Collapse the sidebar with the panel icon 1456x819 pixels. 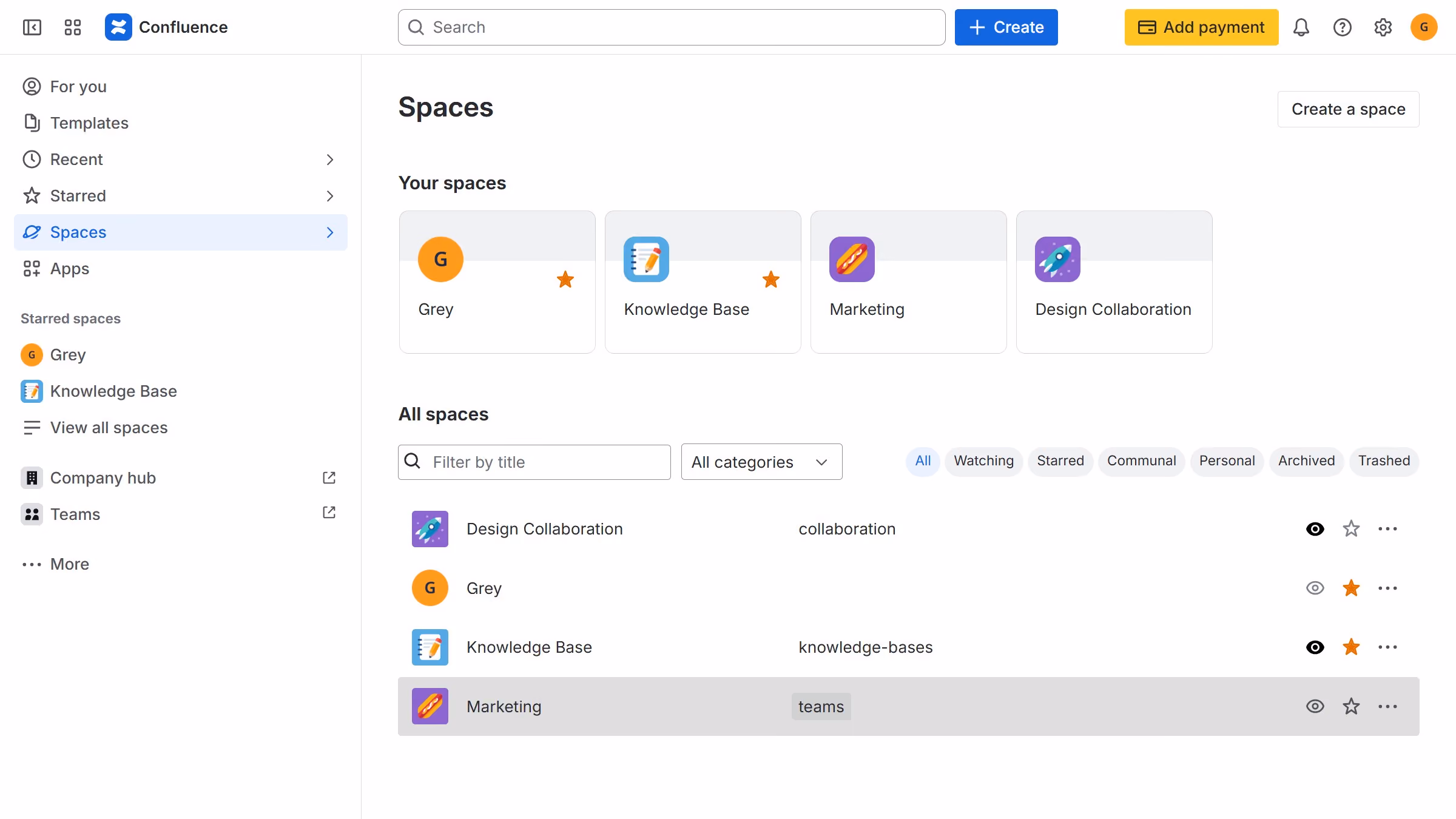[x=32, y=27]
